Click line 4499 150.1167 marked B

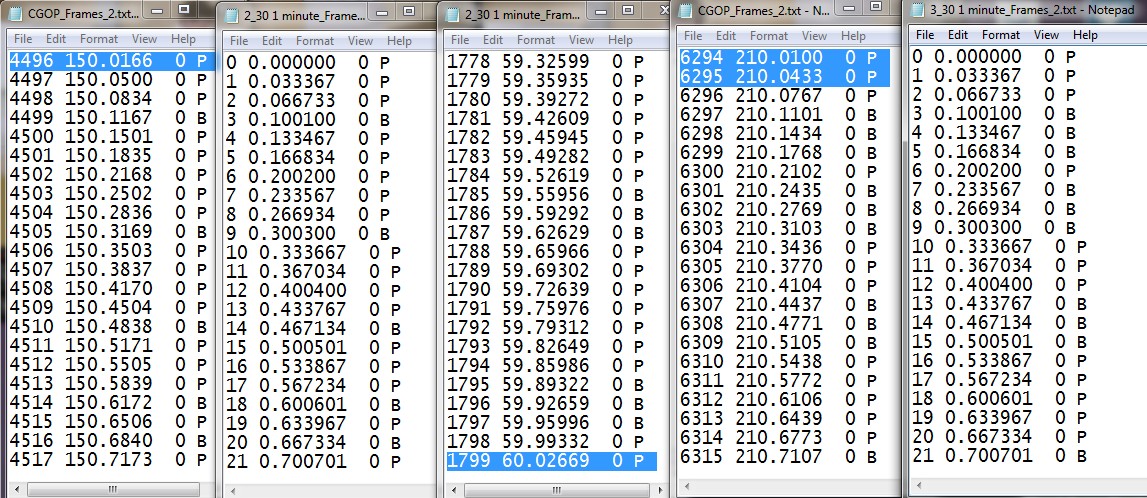pyautogui.click(x=108, y=118)
